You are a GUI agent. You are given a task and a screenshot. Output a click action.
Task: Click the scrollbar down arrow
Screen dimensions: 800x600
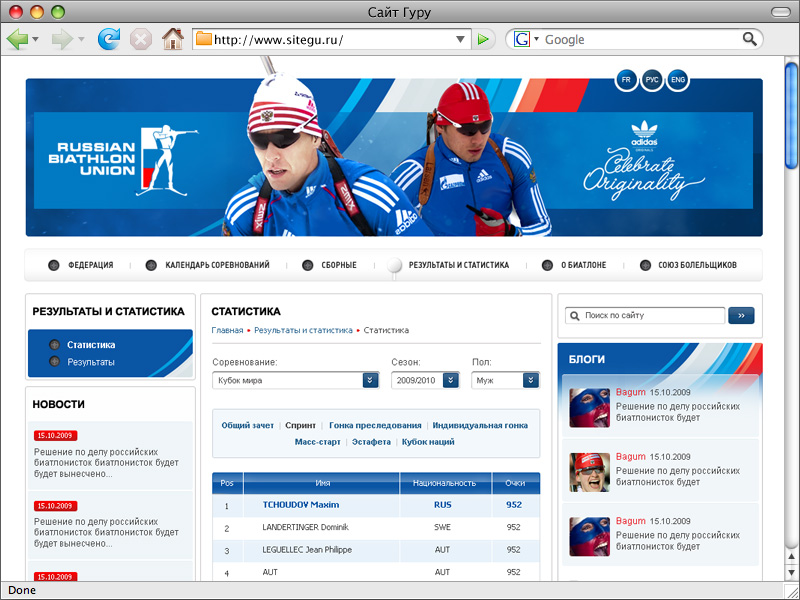[791, 573]
